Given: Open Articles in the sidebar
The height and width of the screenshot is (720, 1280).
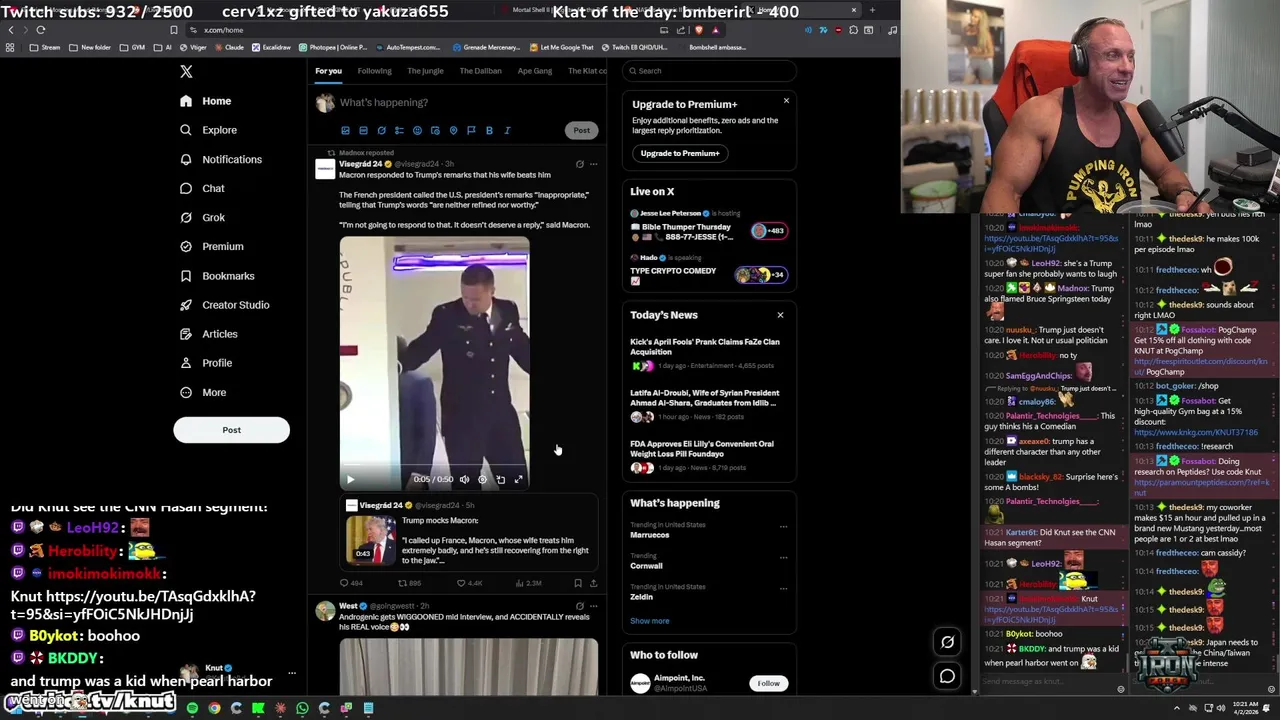Looking at the screenshot, I should [x=208, y=334].
